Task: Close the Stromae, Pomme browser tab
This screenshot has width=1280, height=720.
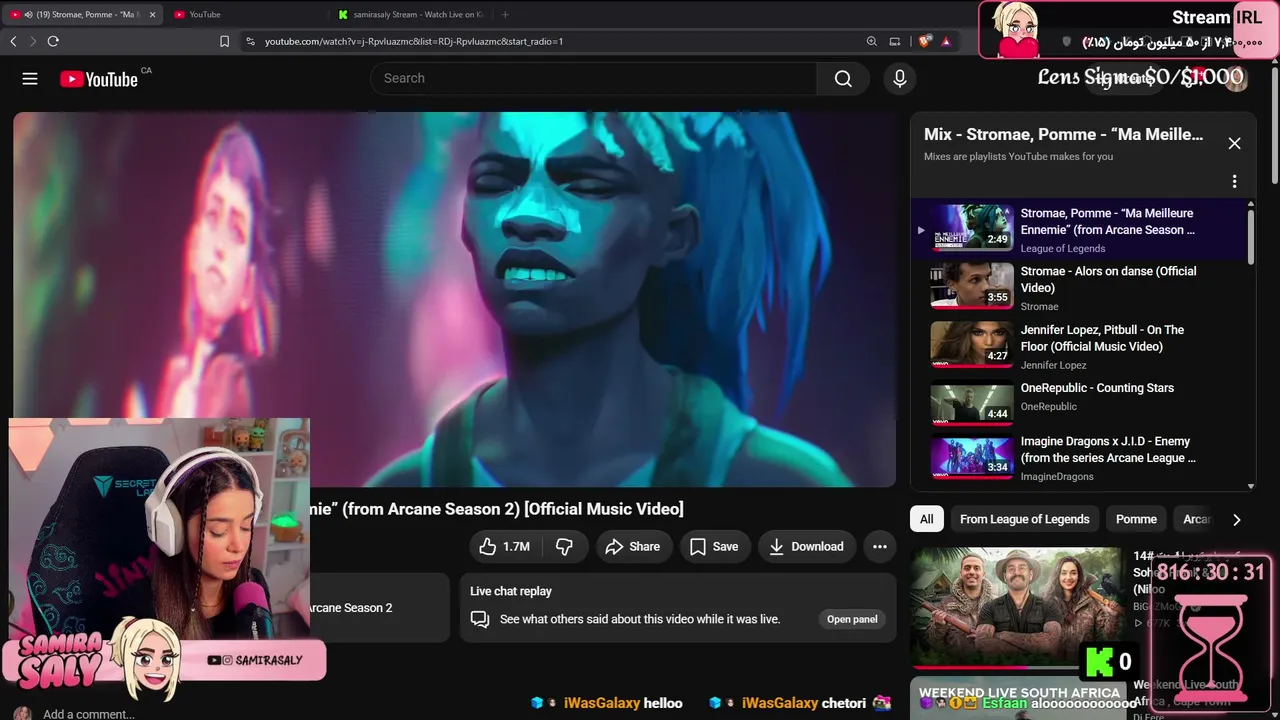Action: tap(152, 15)
